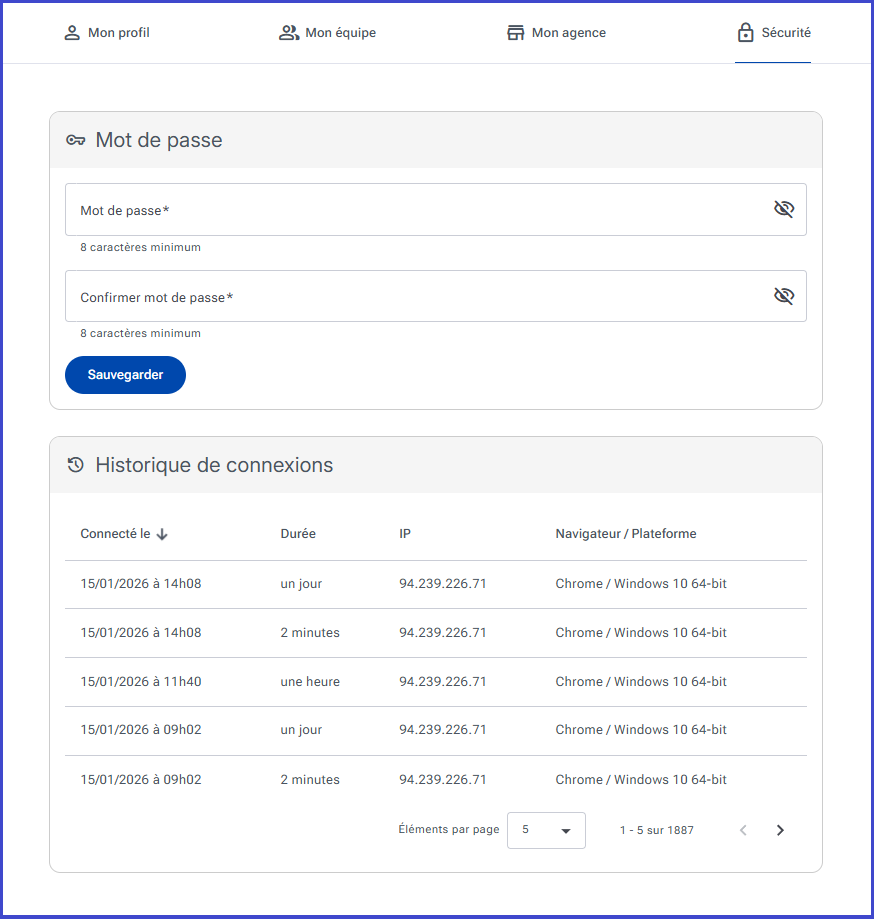Click the history clock icon near Historique de connexions
874x919 pixels.
click(x=76, y=465)
